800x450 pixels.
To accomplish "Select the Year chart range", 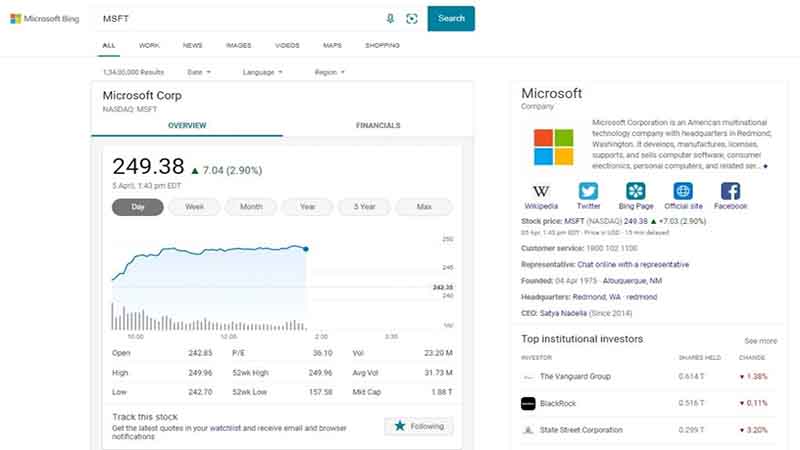I will pos(308,207).
